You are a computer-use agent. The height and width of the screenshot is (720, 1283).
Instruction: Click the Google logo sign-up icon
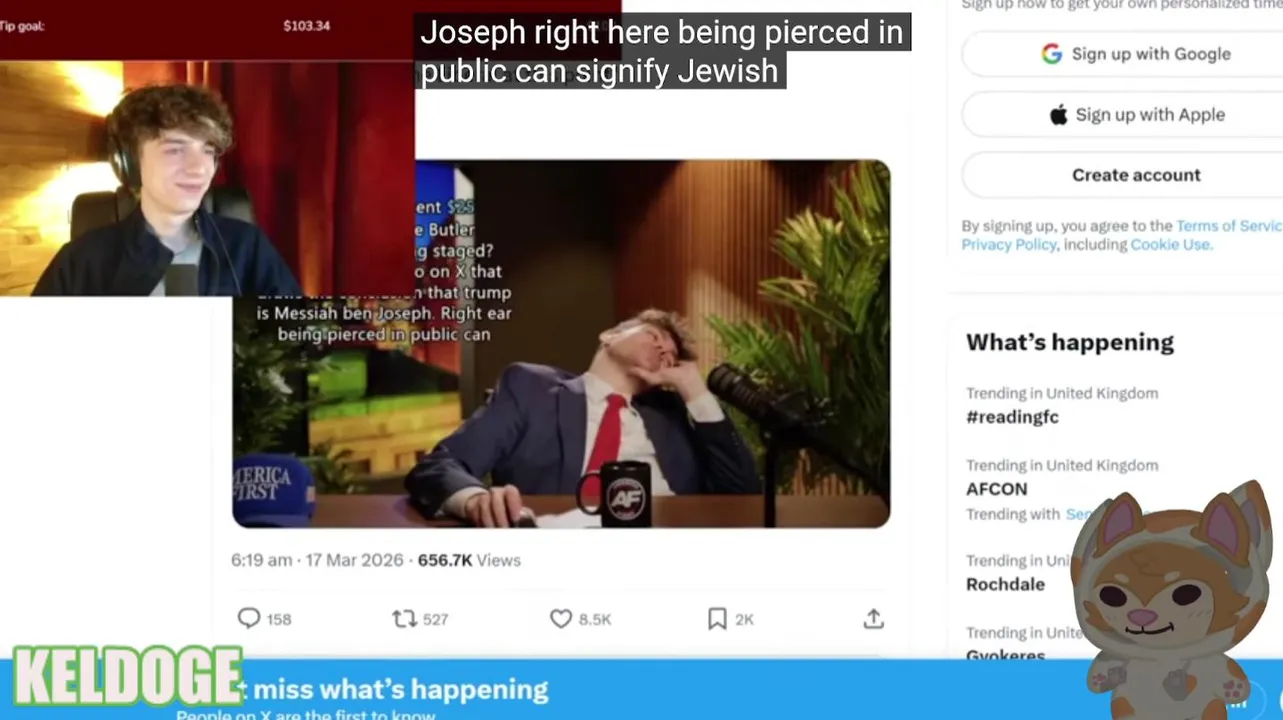(x=1051, y=54)
